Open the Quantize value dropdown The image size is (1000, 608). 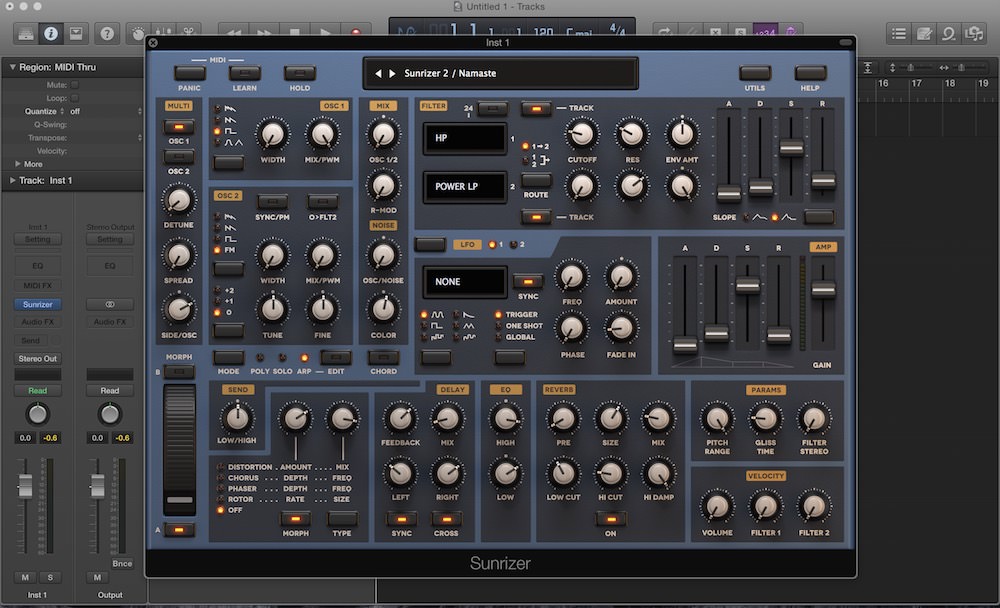[105, 111]
